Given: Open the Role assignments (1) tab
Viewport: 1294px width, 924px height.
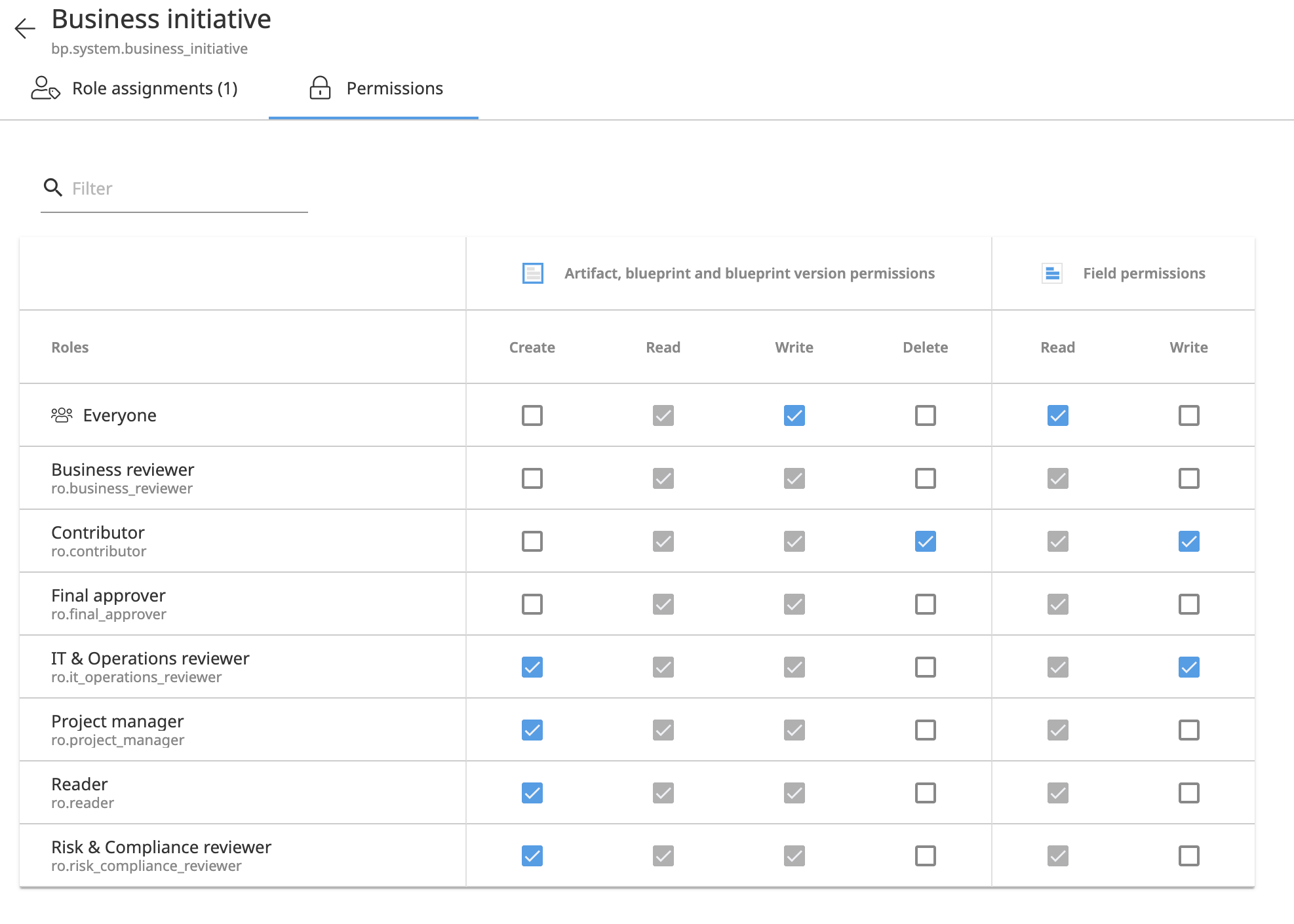Looking at the screenshot, I should pos(134,88).
